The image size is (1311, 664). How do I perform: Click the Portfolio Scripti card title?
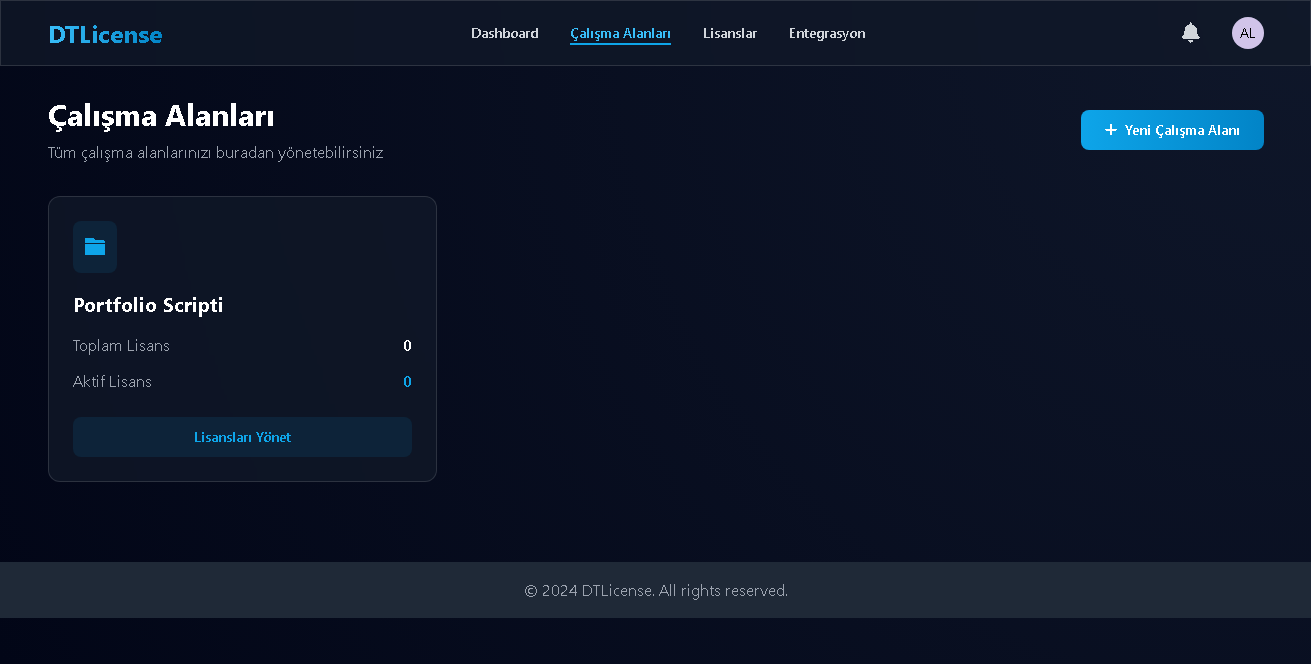(x=148, y=305)
